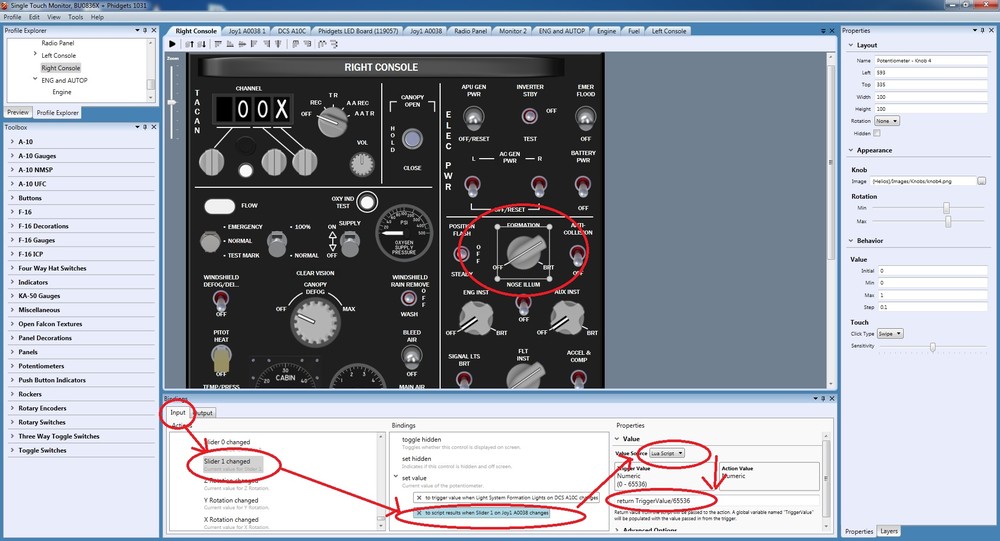Click the vertical spacing toolbar icon
This screenshot has height=541, width=1000.
point(334,44)
